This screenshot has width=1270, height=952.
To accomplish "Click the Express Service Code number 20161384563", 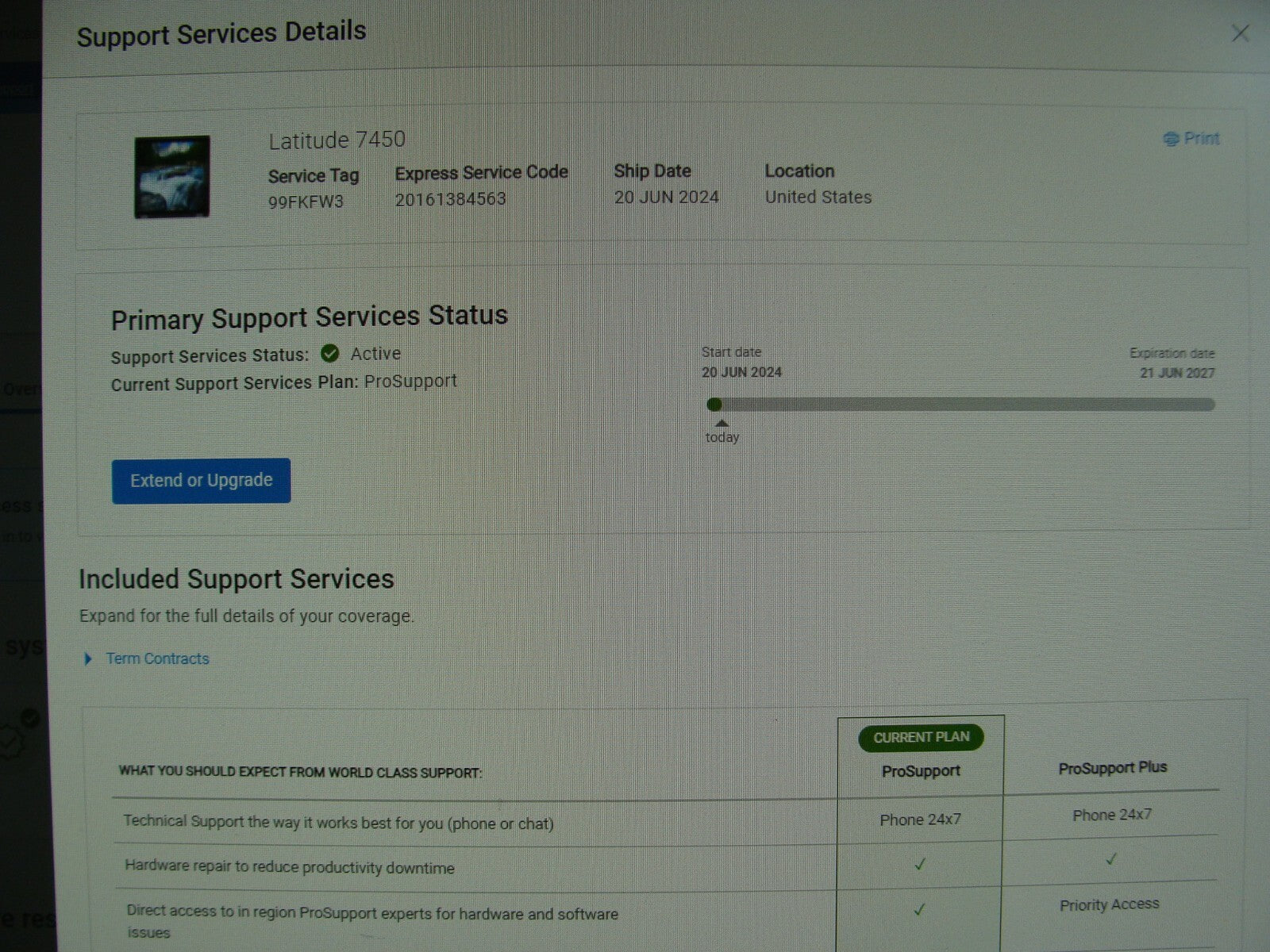I will pyautogui.click(x=450, y=199).
